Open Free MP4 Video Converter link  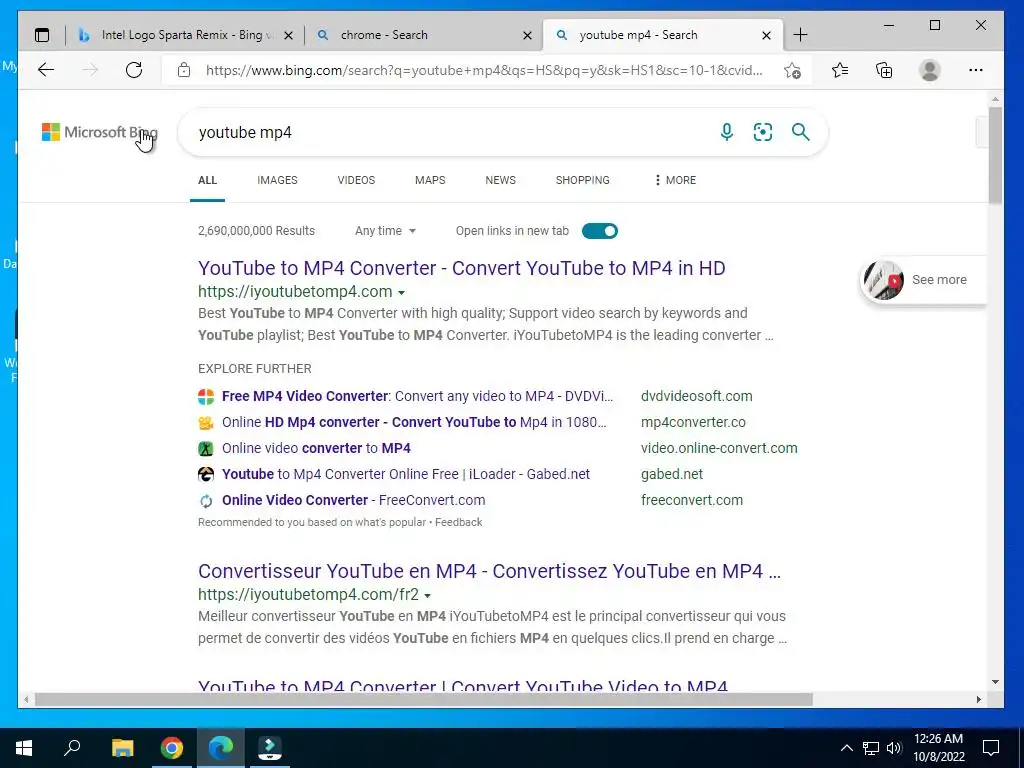click(x=417, y=396)
